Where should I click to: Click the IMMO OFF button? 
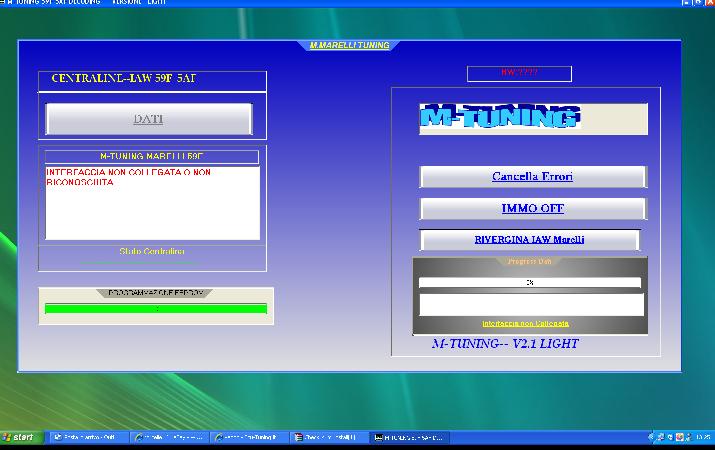533,208
